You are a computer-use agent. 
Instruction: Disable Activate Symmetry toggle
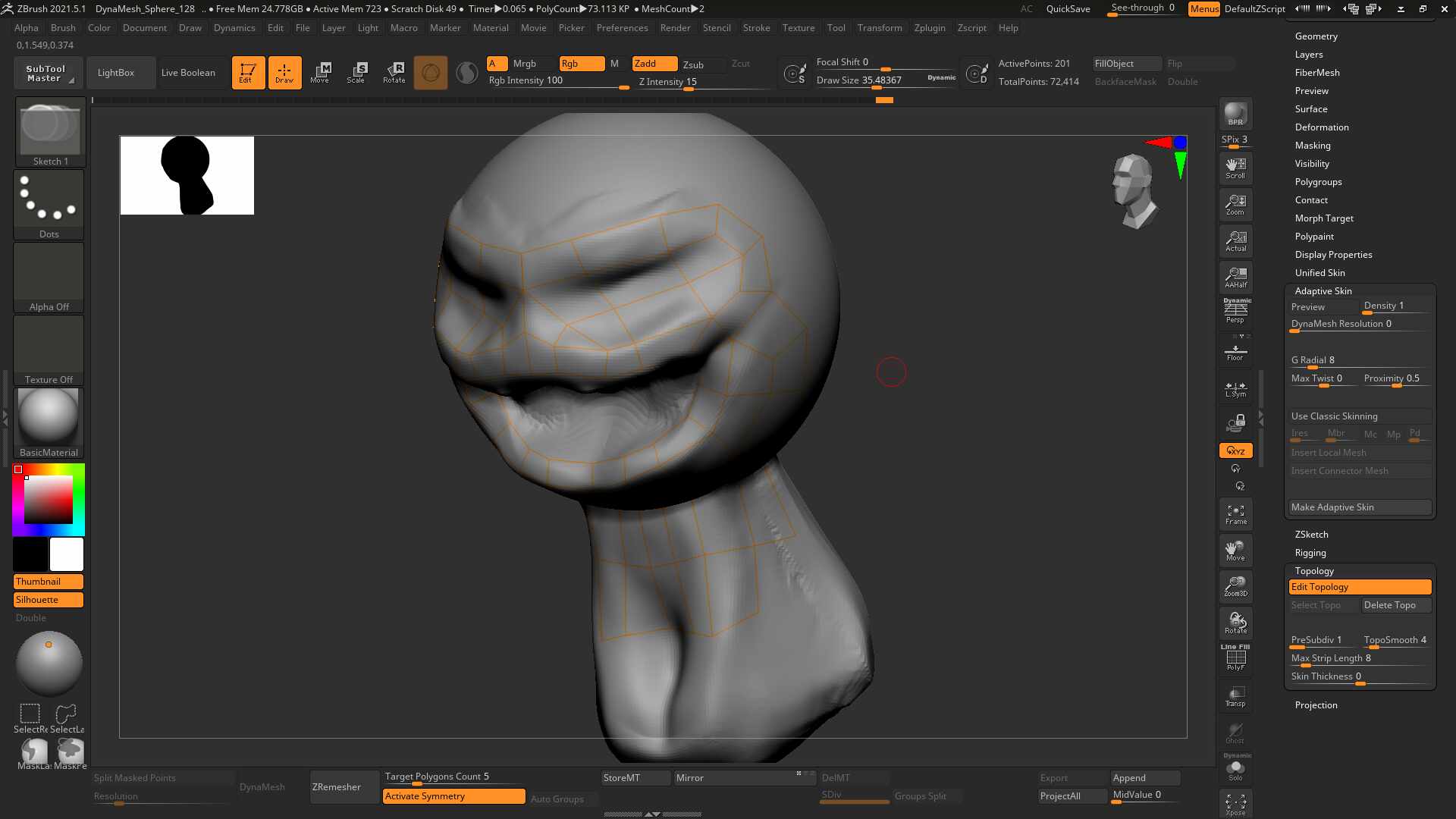tap(453, 796)
